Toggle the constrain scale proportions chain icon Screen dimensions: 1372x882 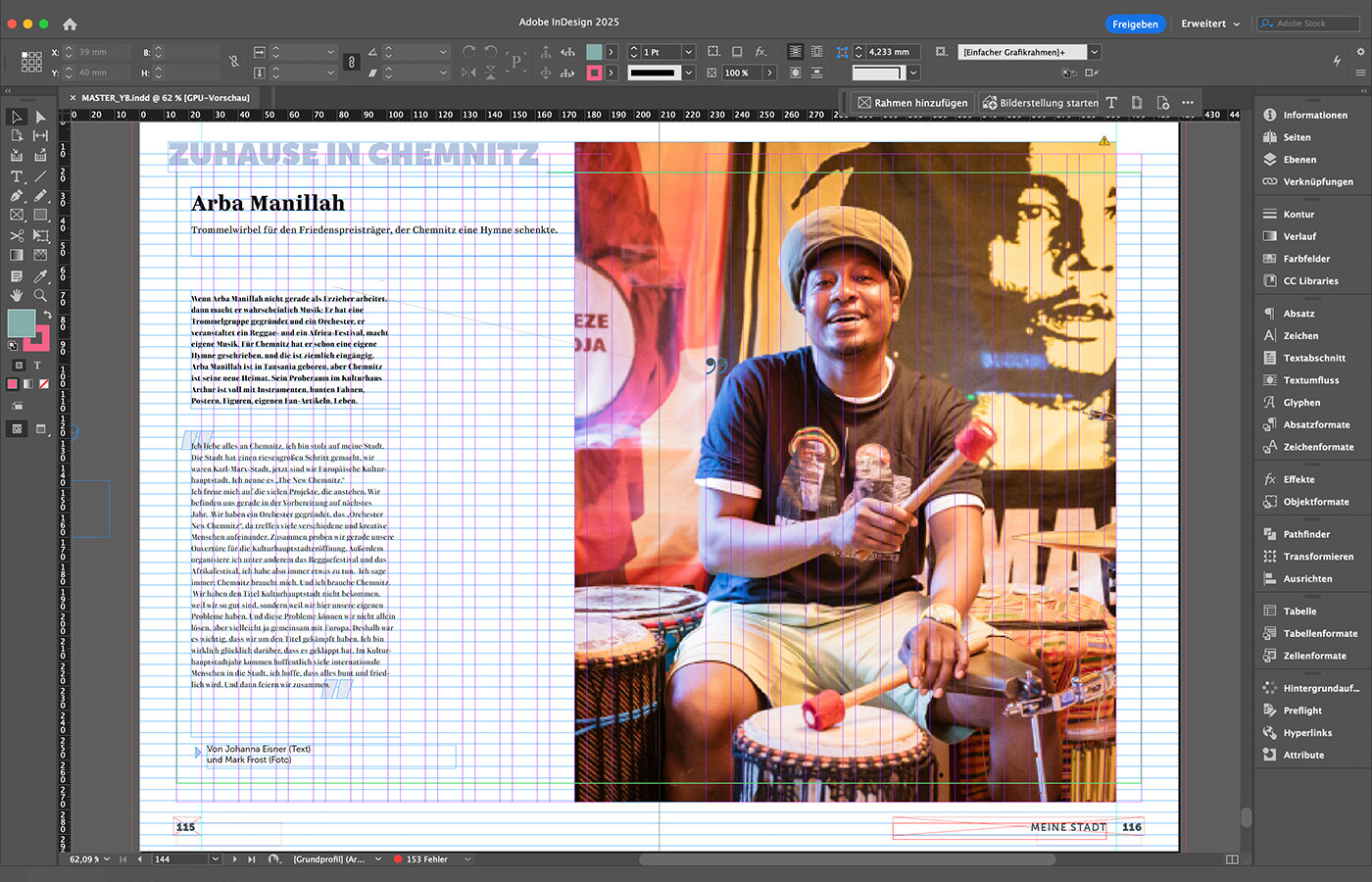(352, 62)
